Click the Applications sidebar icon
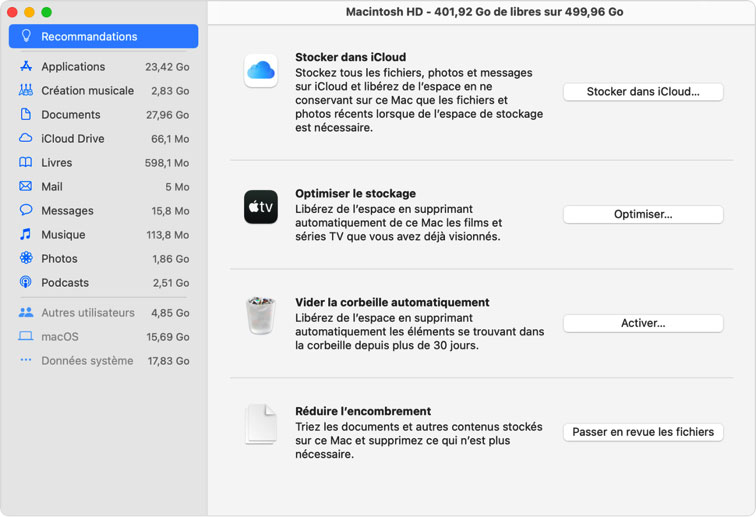Image resolution: width=756 pixels, height=517 pixels. 26,67
